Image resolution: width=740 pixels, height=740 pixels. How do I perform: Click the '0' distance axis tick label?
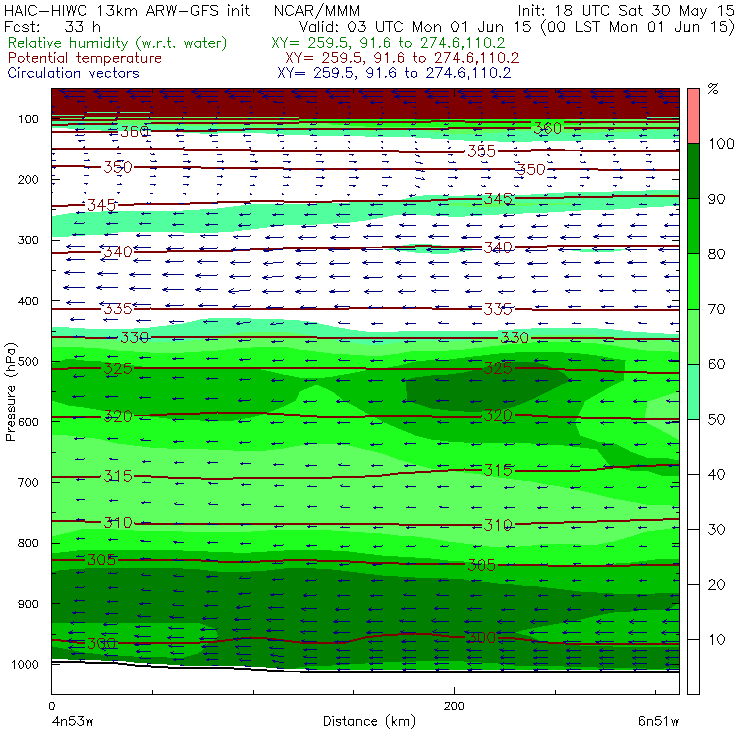point(52,706)
